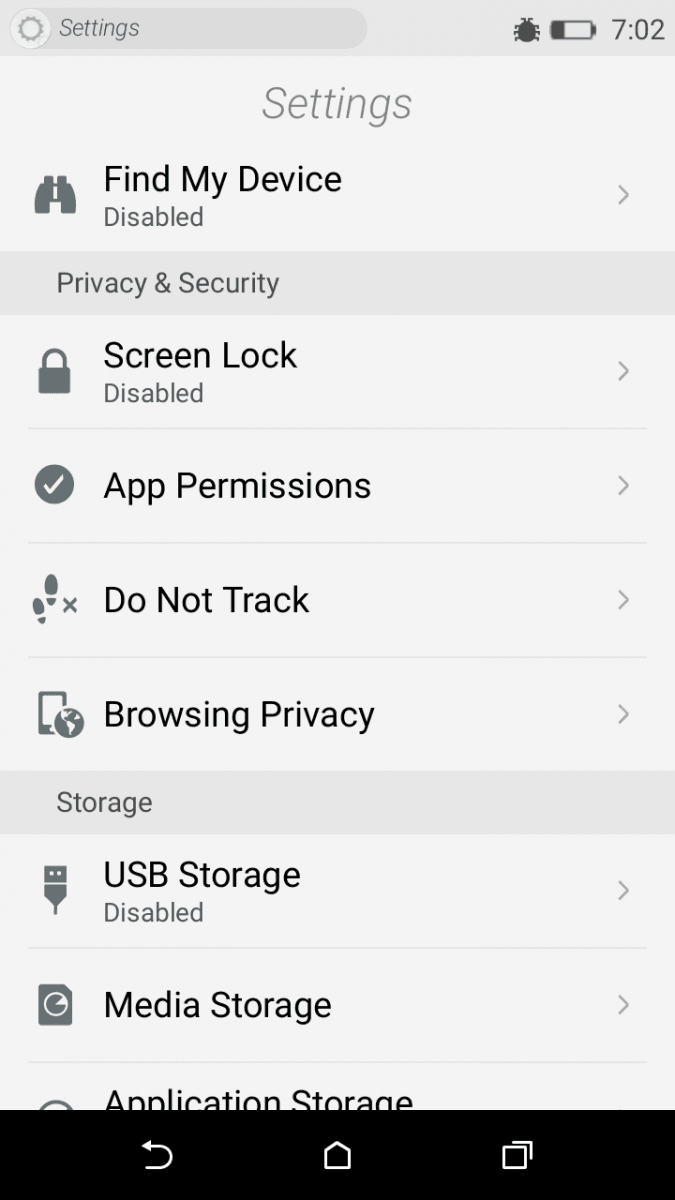Viewport: 675px width, 1200px height.
Task: Expand App Permissions chevron arrow
Action: click(x=623, y=485)
